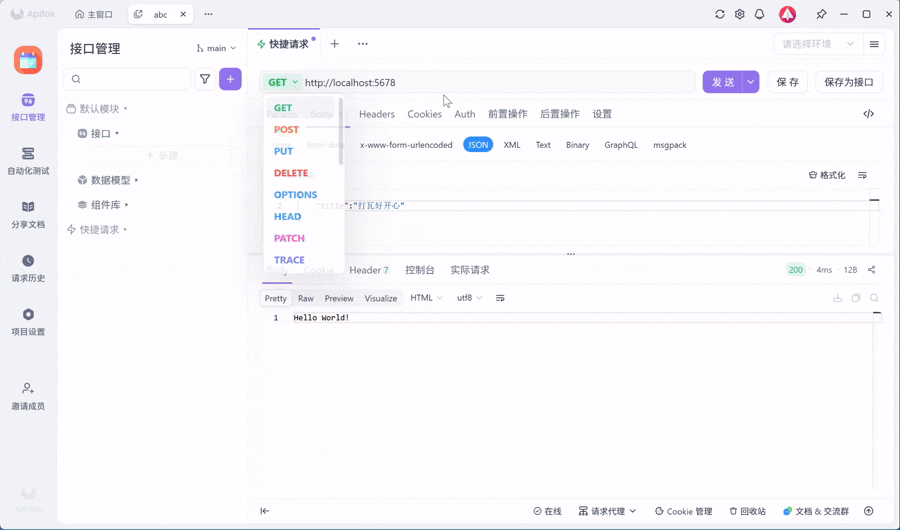The image size is (900, 530).
Task: Switch to the Headers request tab
Action: point(377,114)
